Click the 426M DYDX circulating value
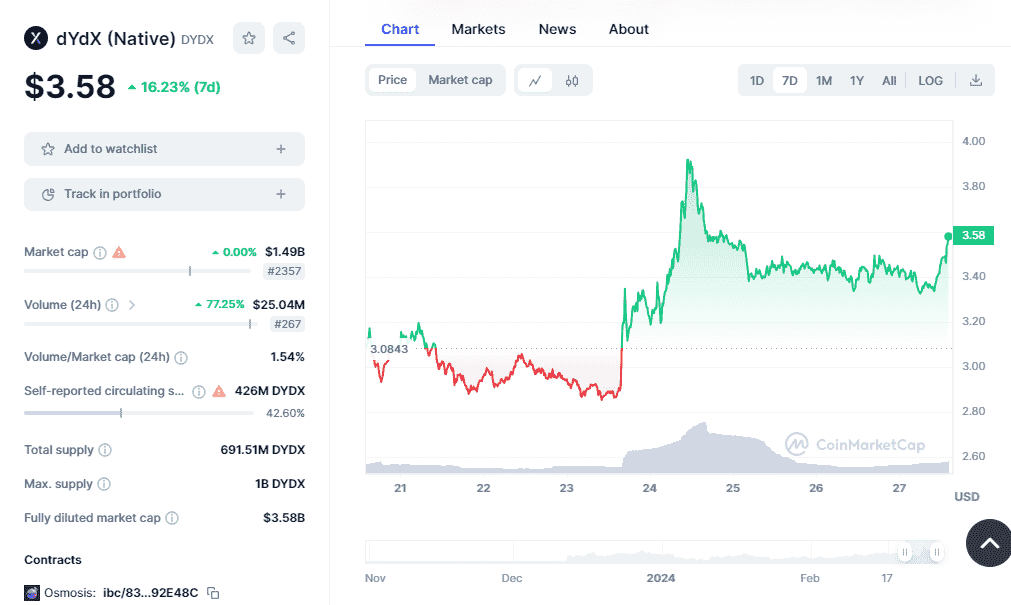 click(270, 391)
